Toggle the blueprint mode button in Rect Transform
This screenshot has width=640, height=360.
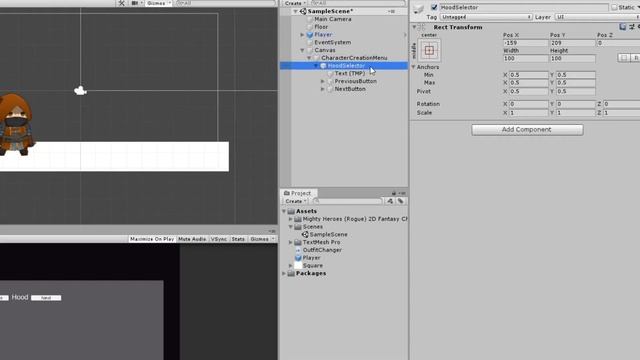pyautogui.click(x=624, y=58)
